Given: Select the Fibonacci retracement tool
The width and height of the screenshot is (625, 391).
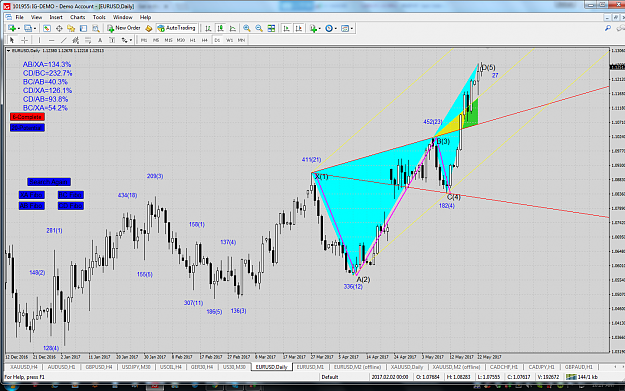Looking at the screenshot, I should point(88,40).
